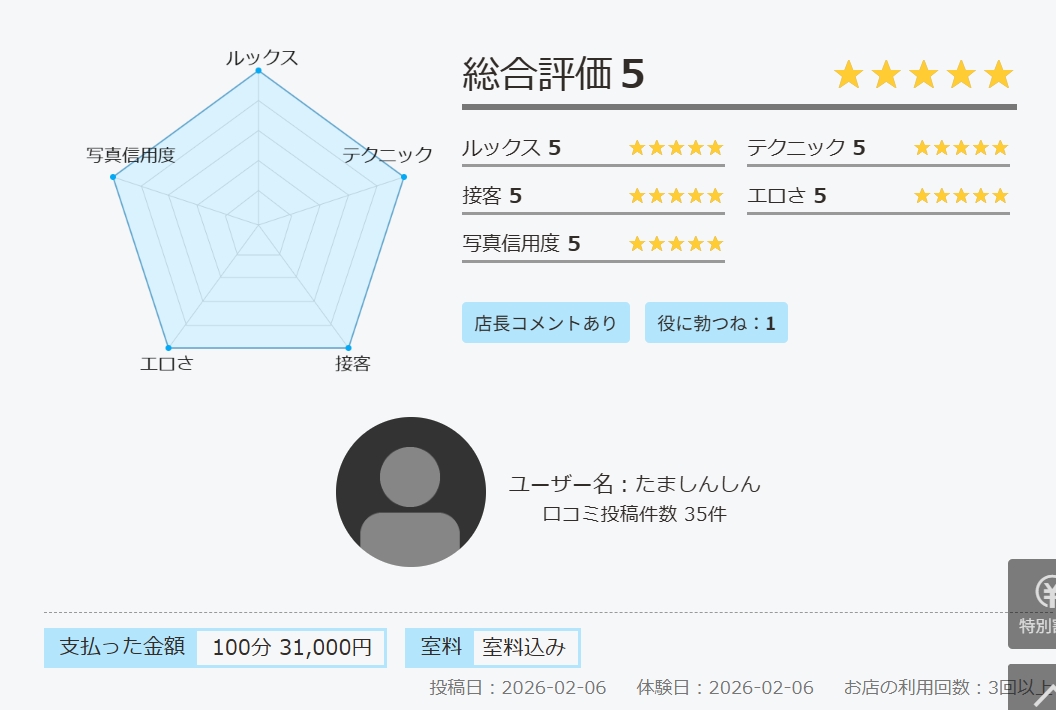Click the radar chart テクニック vertex point
1056x710 pixels.
403,177
